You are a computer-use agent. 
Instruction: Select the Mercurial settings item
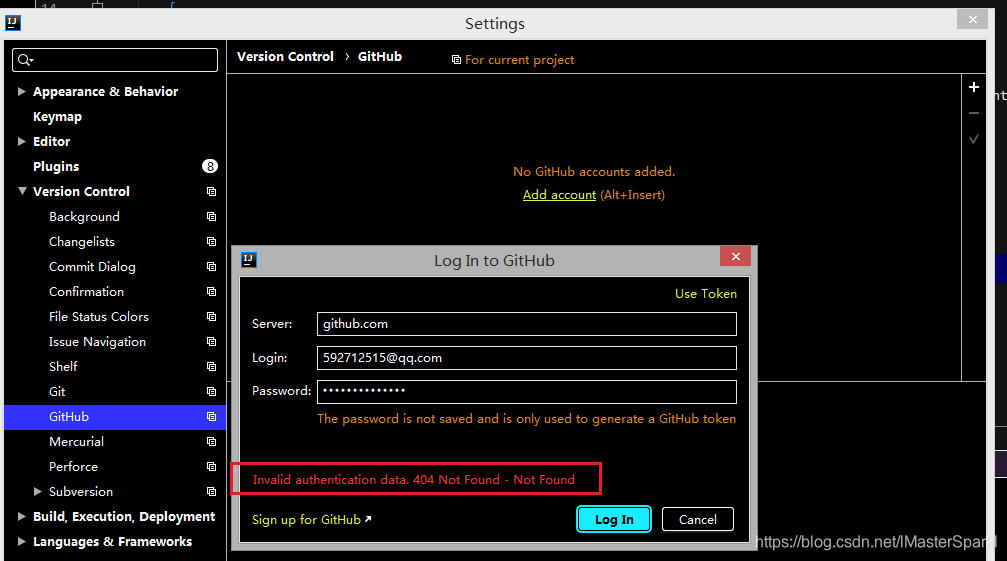pos(76,442)
